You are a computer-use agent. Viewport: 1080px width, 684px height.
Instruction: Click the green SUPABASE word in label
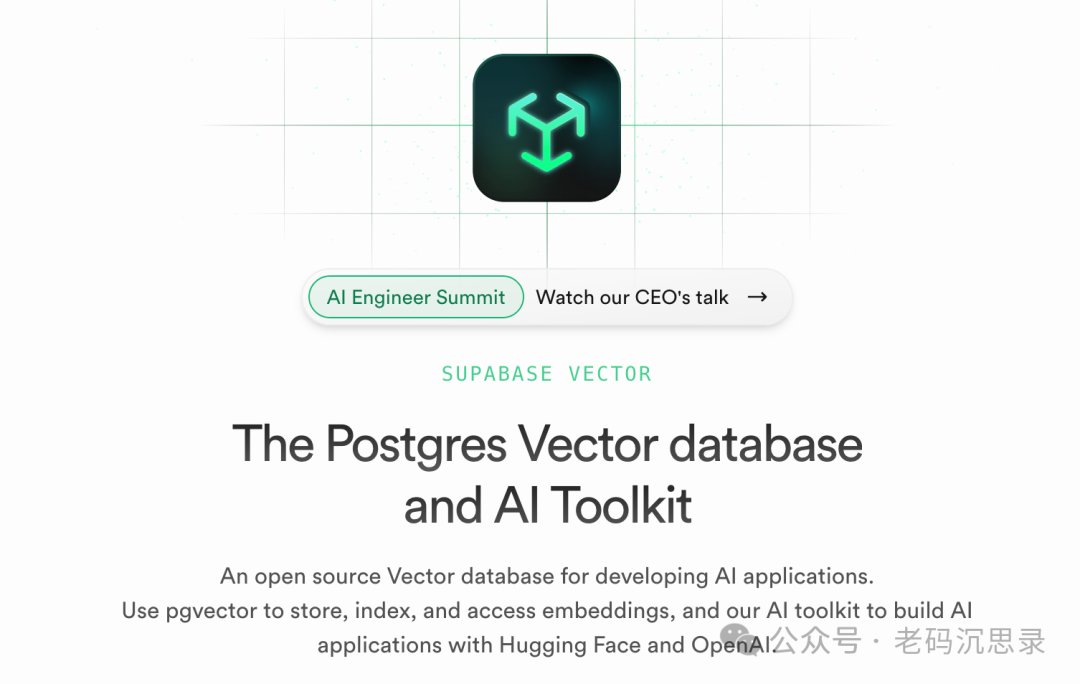pos(497,374)
